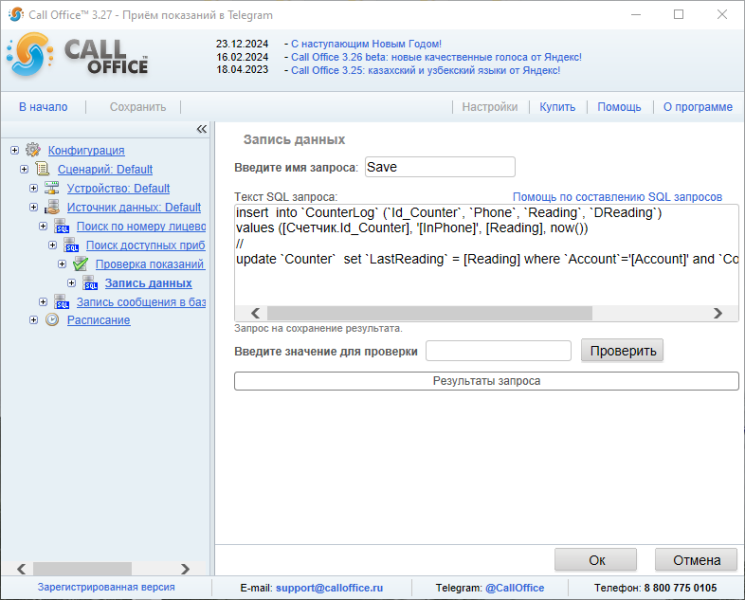Click the Зарегистрированная версия status text

coord(106,587)
